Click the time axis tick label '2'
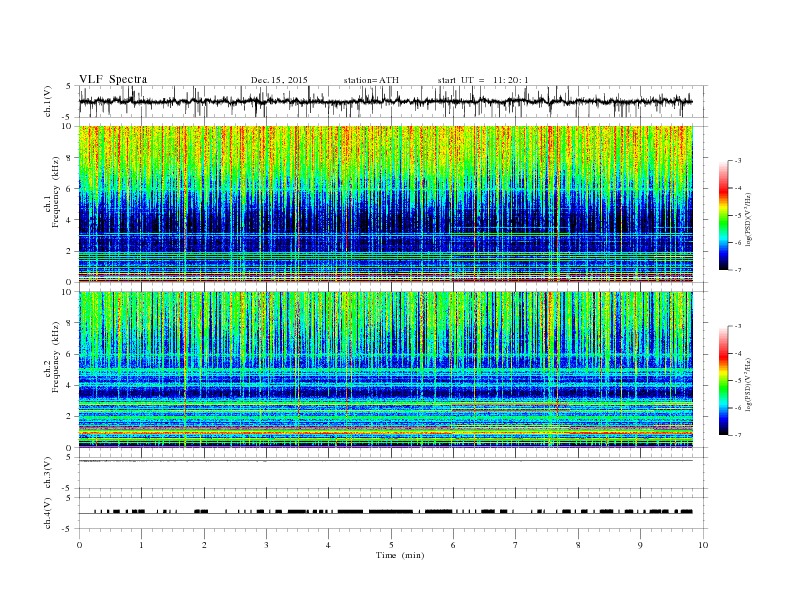Image resolution: width=792 pixels, height=612 pixels. [204, 545]
